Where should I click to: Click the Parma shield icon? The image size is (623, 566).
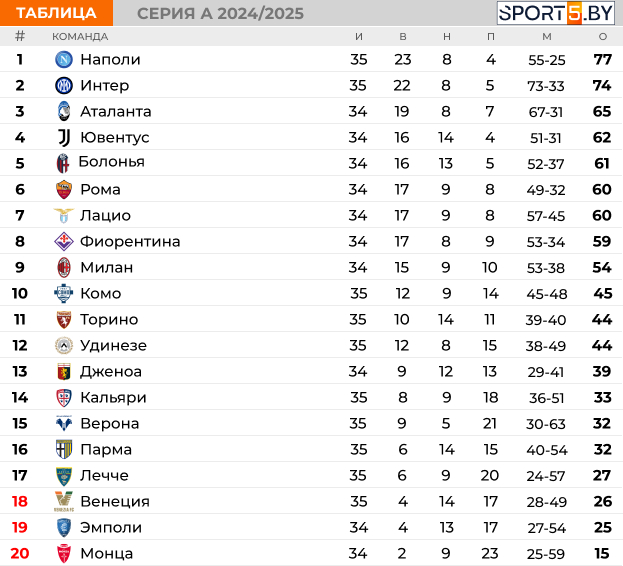[x=64, y=449]
